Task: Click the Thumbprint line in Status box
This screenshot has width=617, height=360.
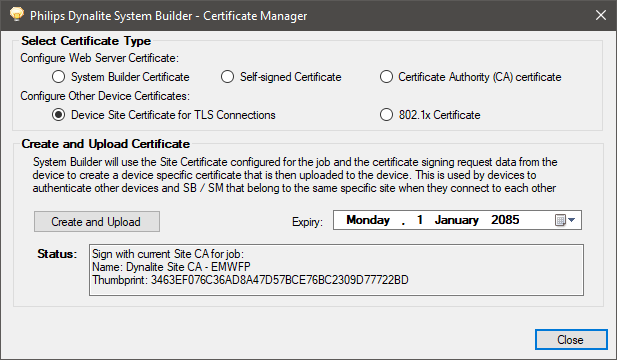Action: click(250, 280)
